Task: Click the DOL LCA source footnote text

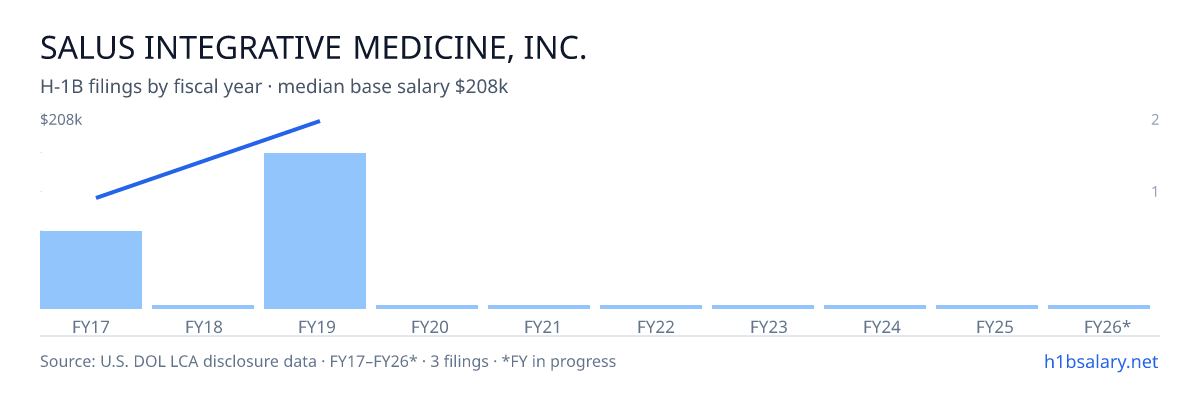Action: 328,361
